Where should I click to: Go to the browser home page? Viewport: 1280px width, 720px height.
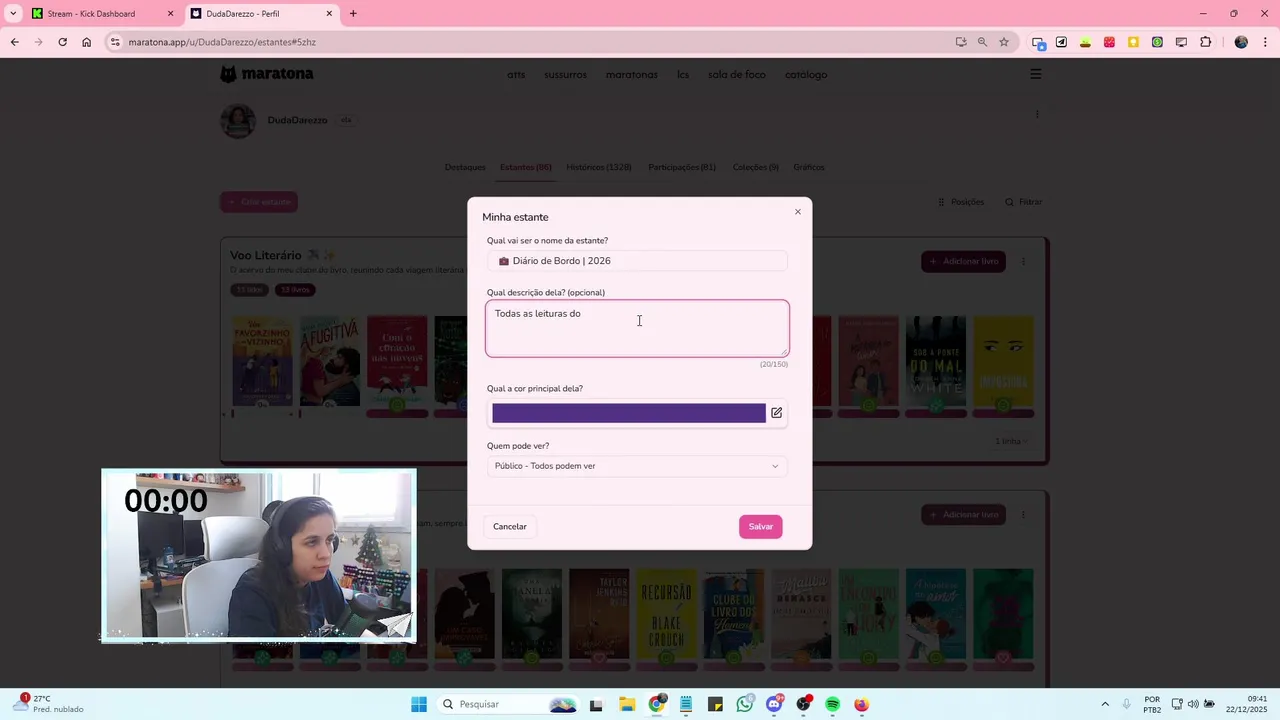coord(87,42)
